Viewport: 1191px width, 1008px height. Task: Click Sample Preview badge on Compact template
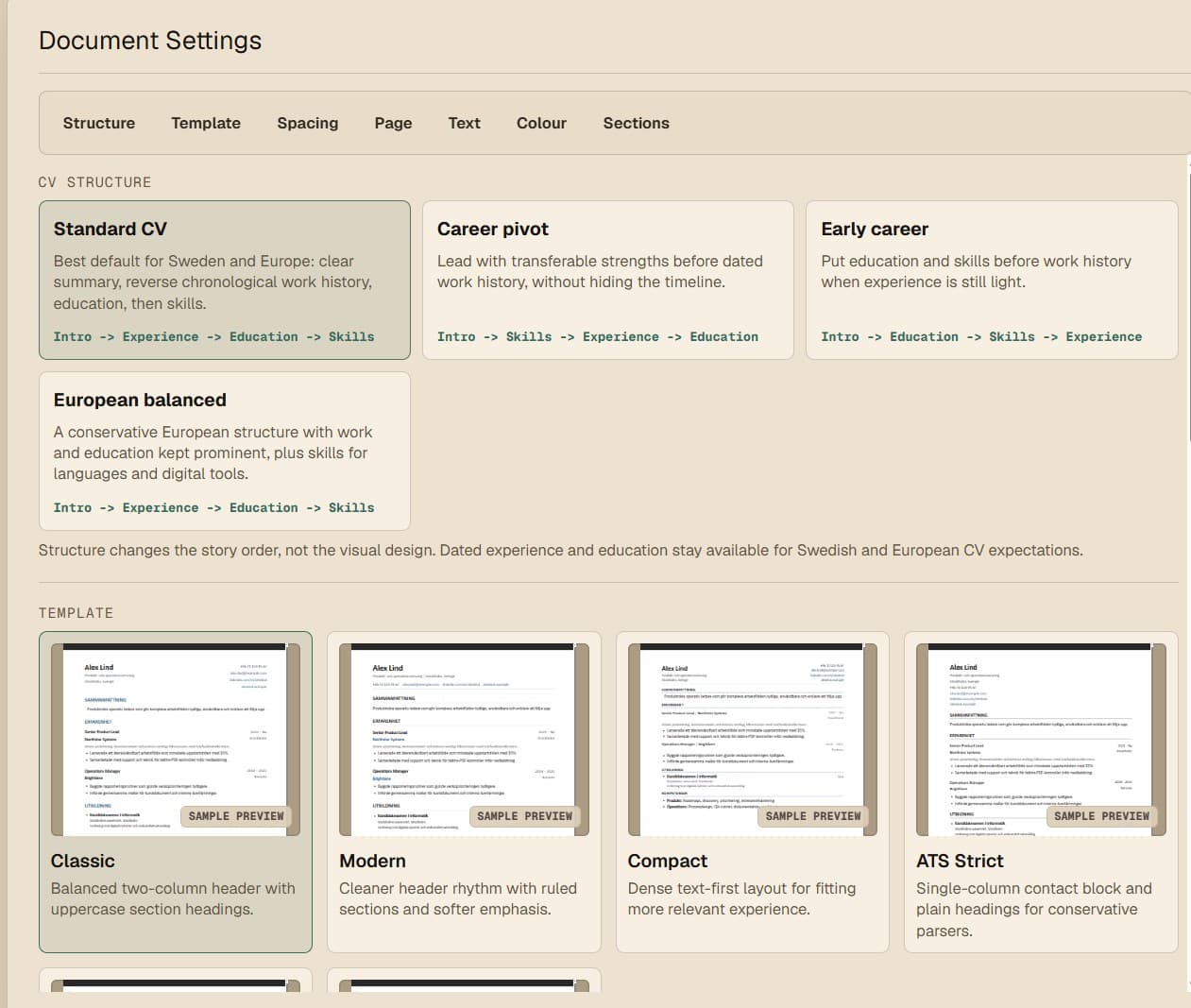point(813,816)
